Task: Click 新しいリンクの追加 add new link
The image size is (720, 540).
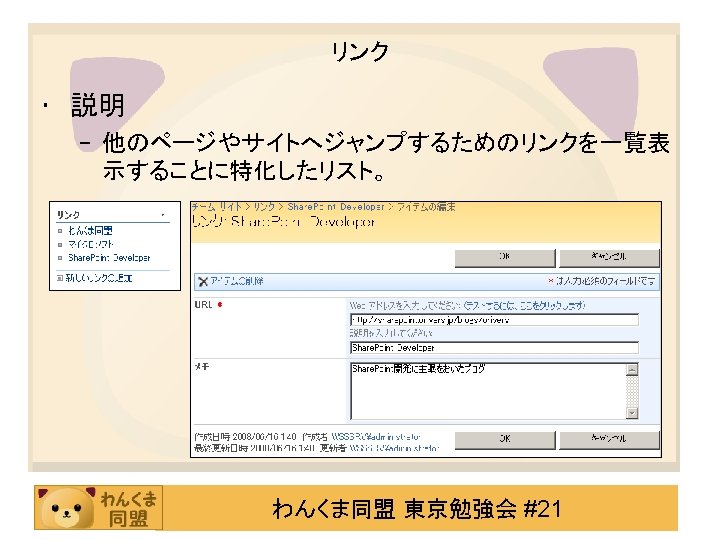Action: [x=99, y=278]
